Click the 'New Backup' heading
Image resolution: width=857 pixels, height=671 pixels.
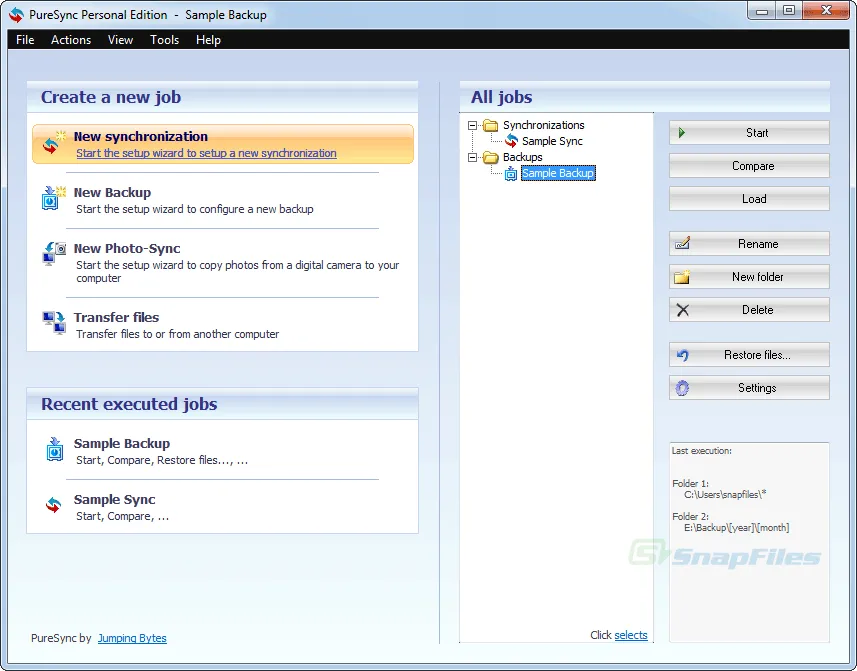112,192
